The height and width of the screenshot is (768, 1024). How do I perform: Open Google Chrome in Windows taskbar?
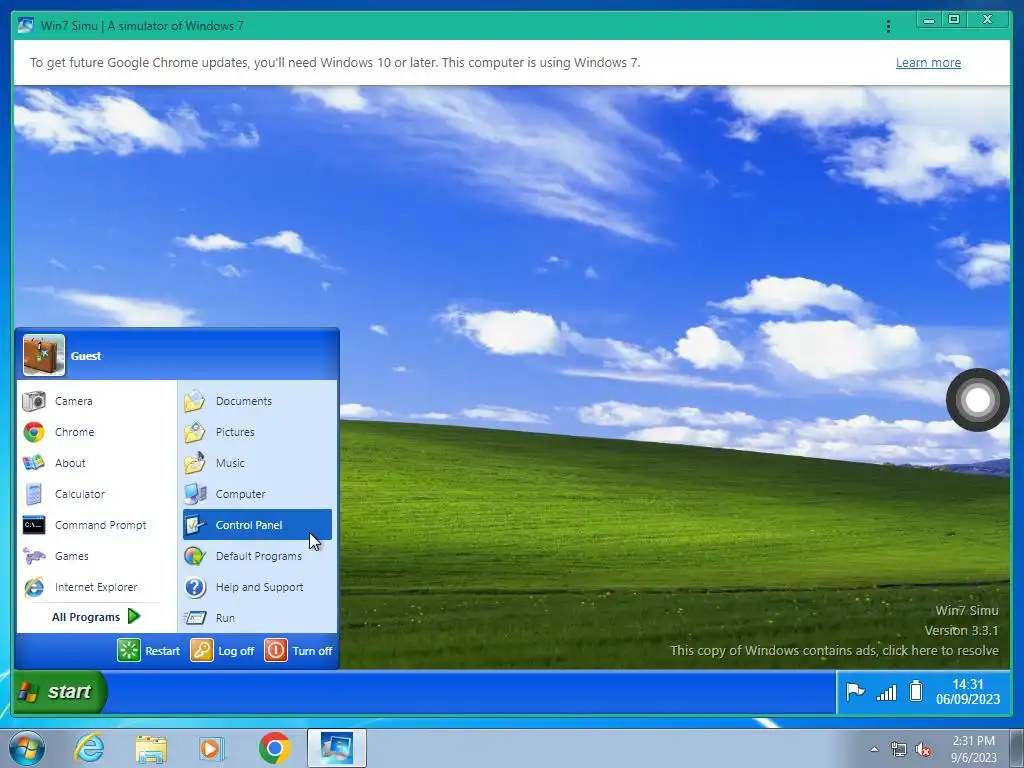[x=274, y=748]
